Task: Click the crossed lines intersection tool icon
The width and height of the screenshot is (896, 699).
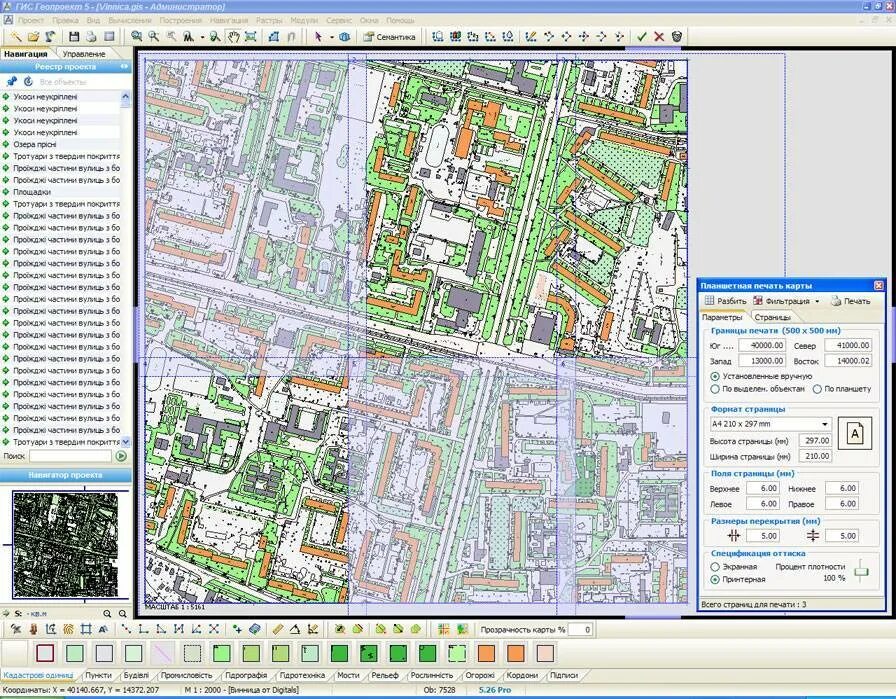Action: [214, 629]
